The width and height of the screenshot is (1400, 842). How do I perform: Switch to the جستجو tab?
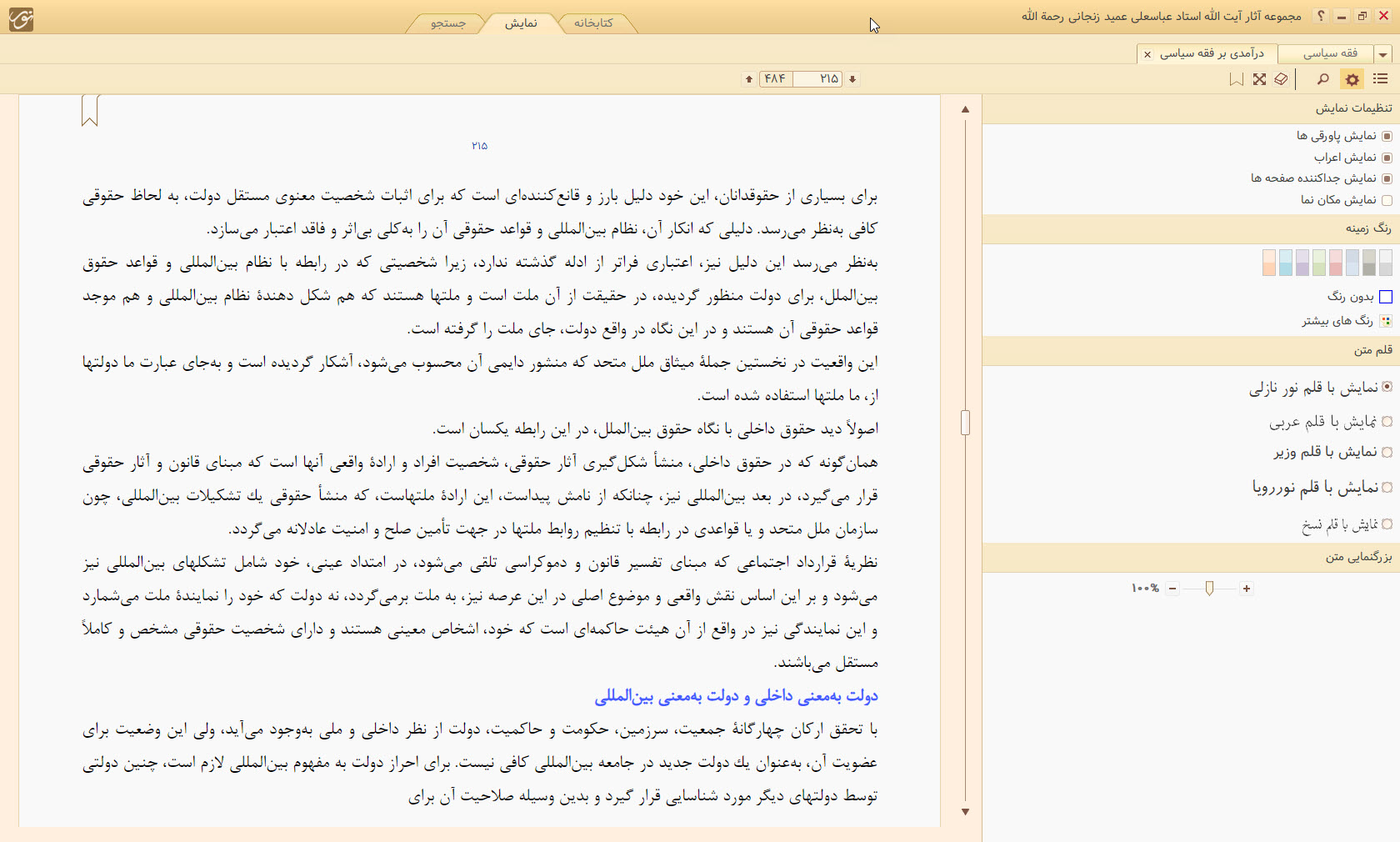point(448,23)
